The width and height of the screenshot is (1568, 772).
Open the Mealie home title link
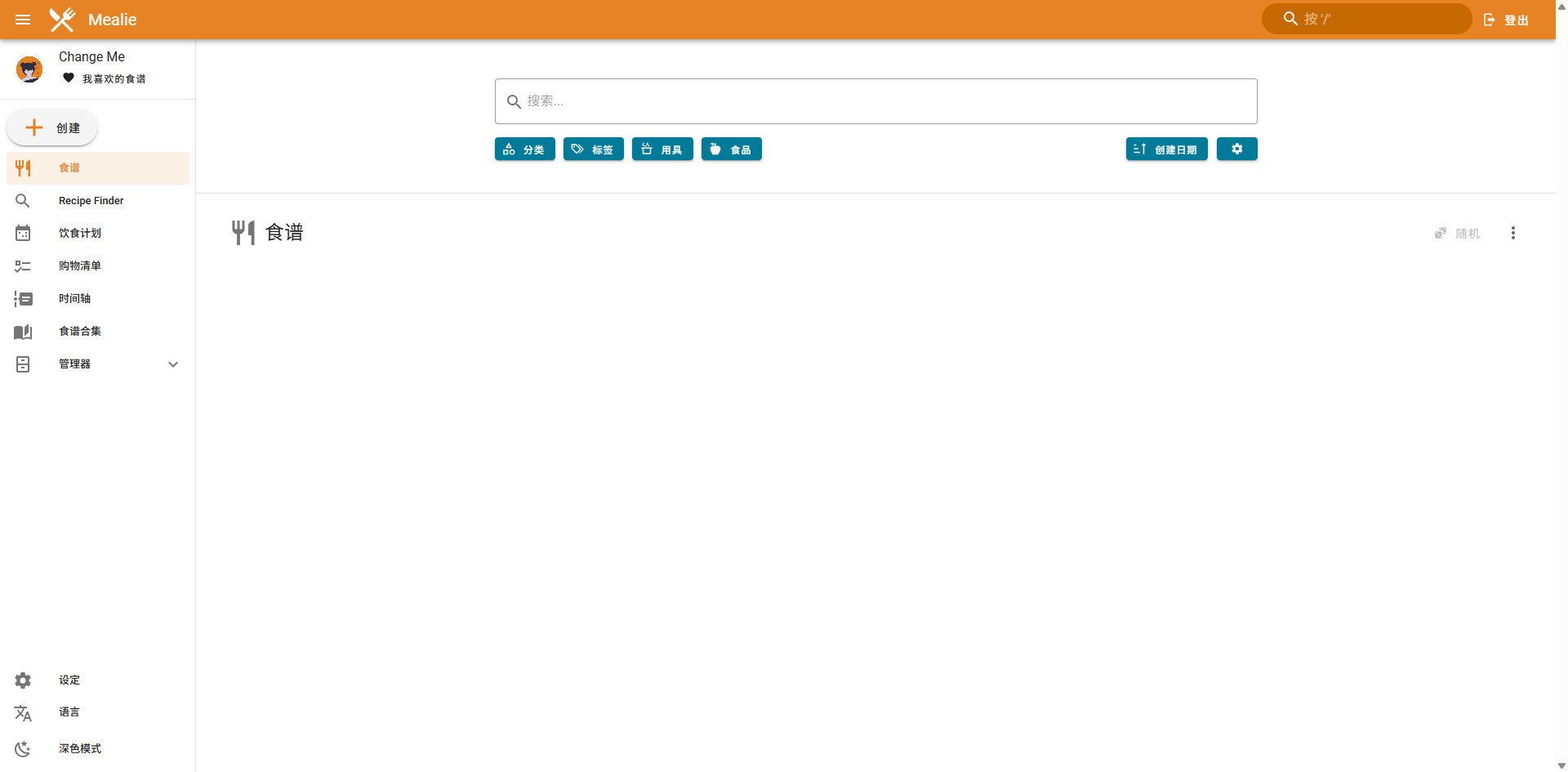[x=112, y=20]
